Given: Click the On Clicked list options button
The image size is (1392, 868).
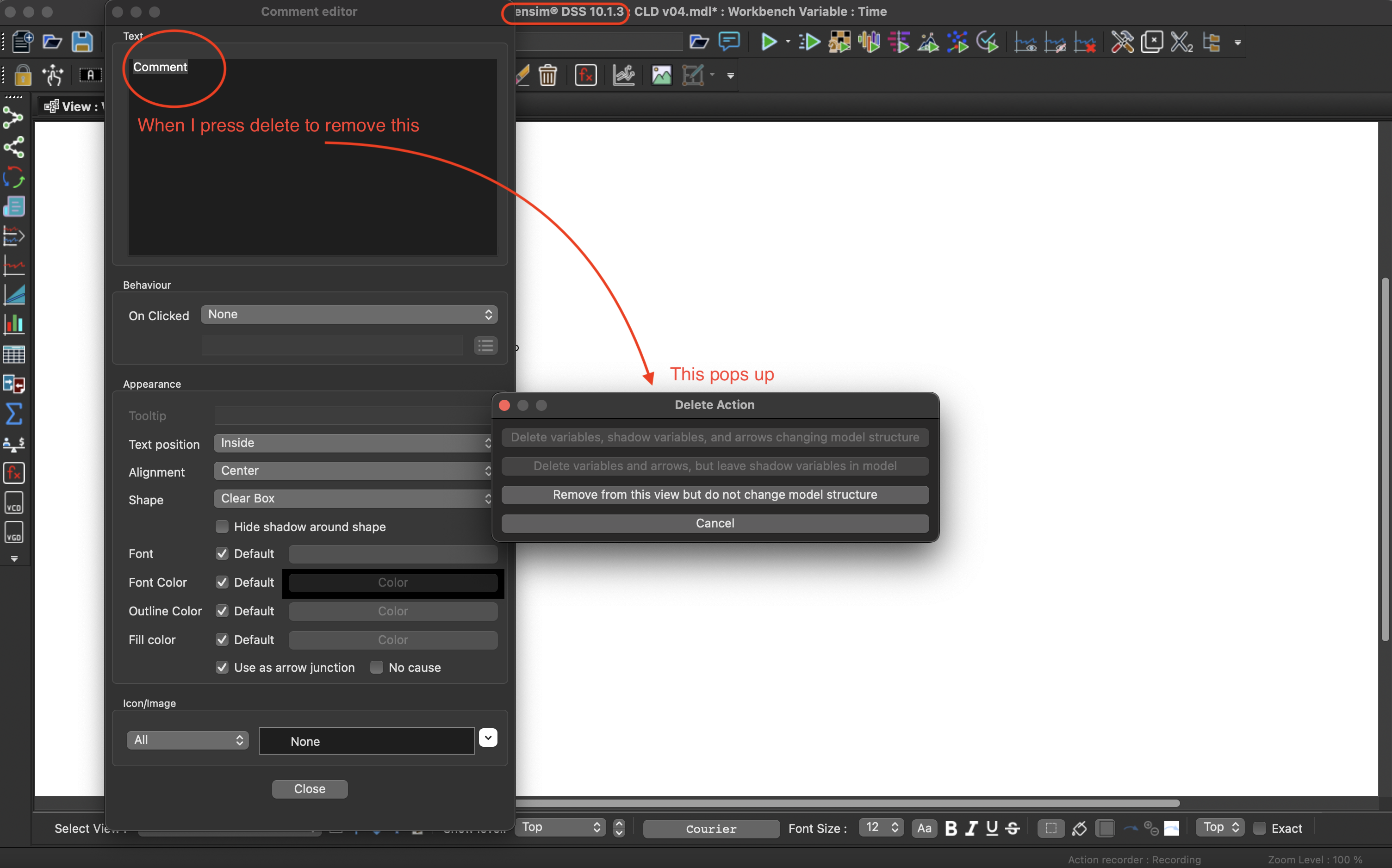Looking at the screenshot, I should (x=485, y=345).
